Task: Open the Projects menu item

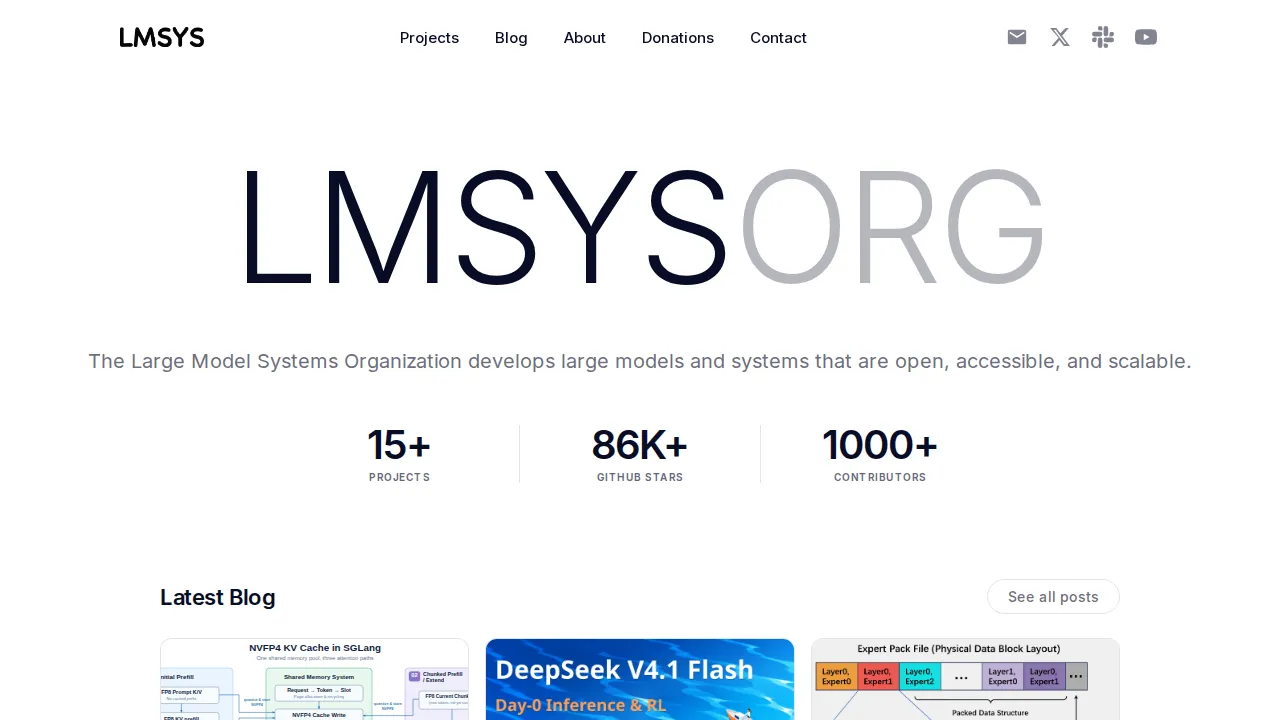Action: (x=429, y=38)
